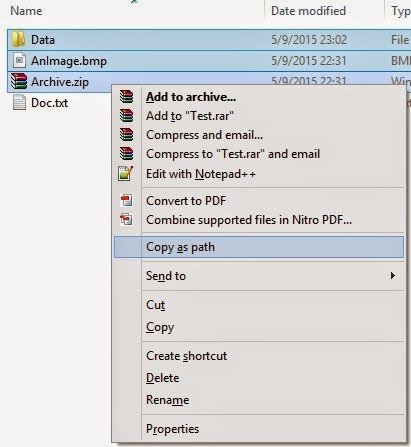Select the Doc.txt file name
The height and width of the screenshot is (447, 411).
point(49,103)
